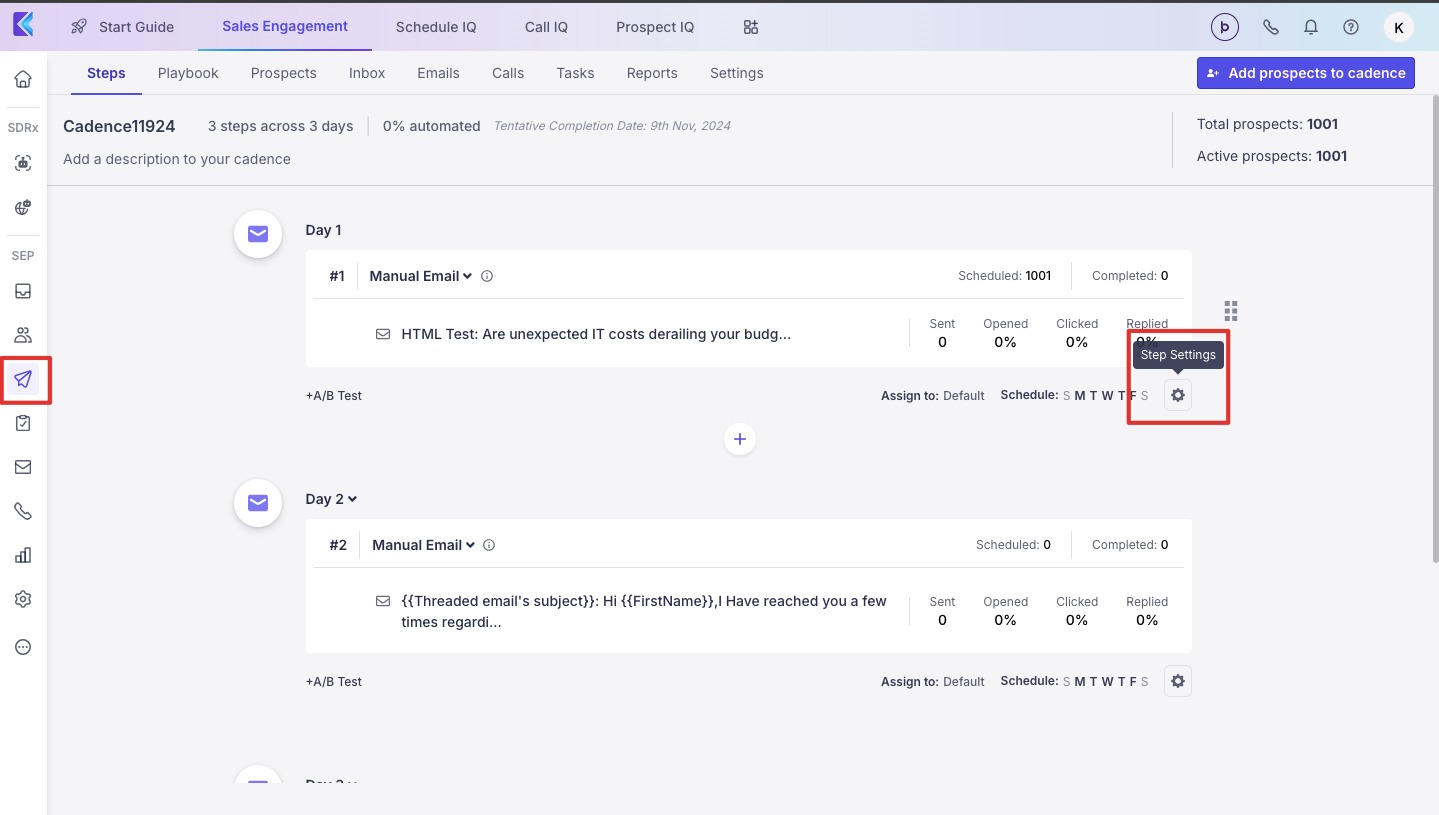Click the circled 'b' icon in header
This screenshot has height=815, width=1439.
pyautogui.click(x=1225, y=28)
